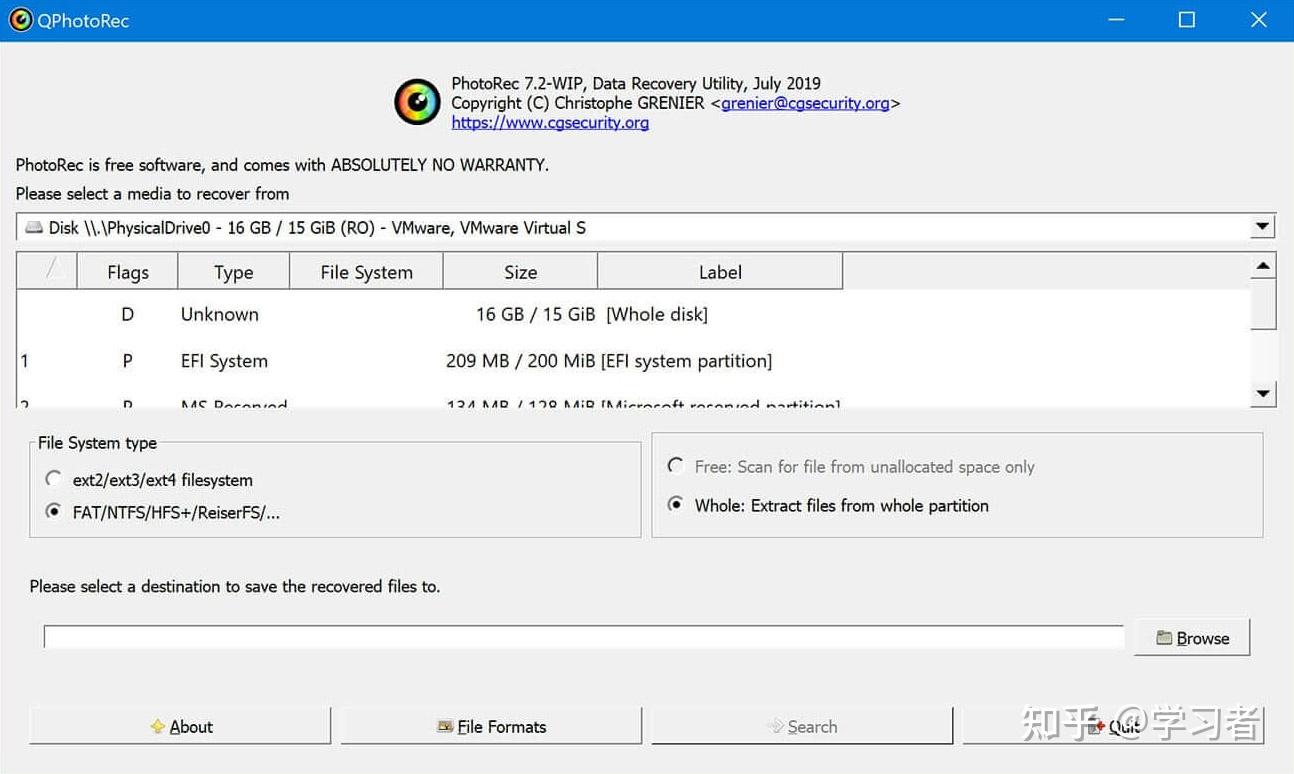Select ext2/ext3/ext4 filesystem radio button

coord(54,479)
